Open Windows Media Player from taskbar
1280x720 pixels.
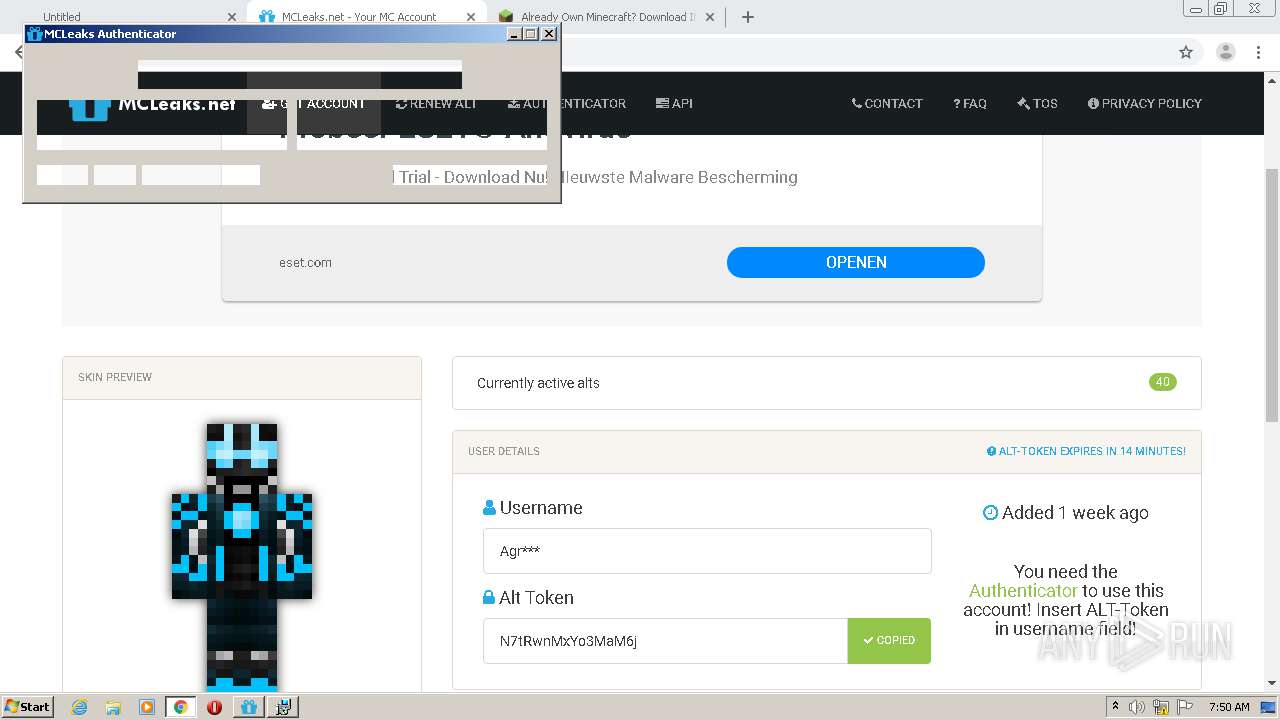click(147, 707)
